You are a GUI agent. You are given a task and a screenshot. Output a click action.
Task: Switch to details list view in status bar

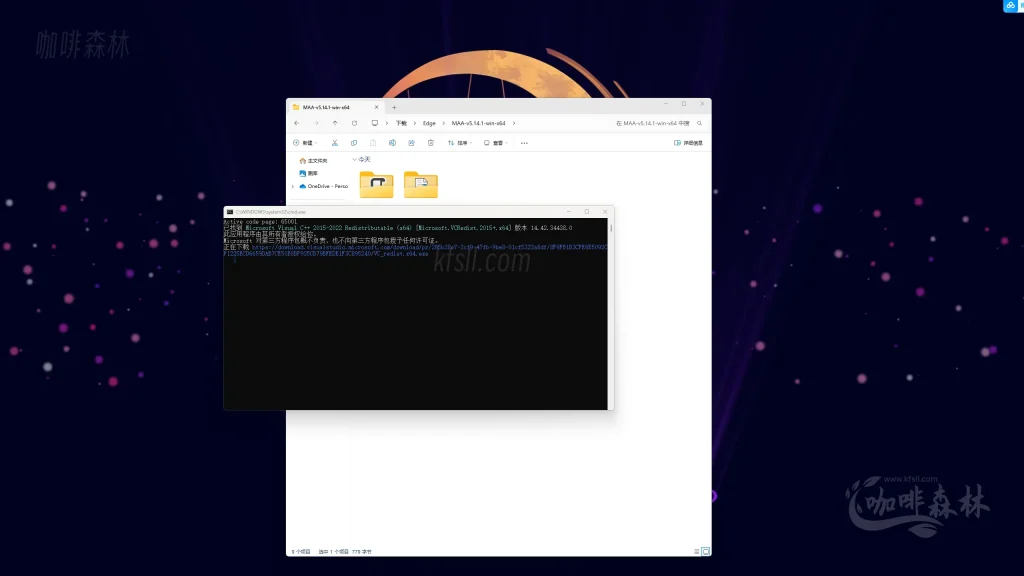tap(696, 551)
